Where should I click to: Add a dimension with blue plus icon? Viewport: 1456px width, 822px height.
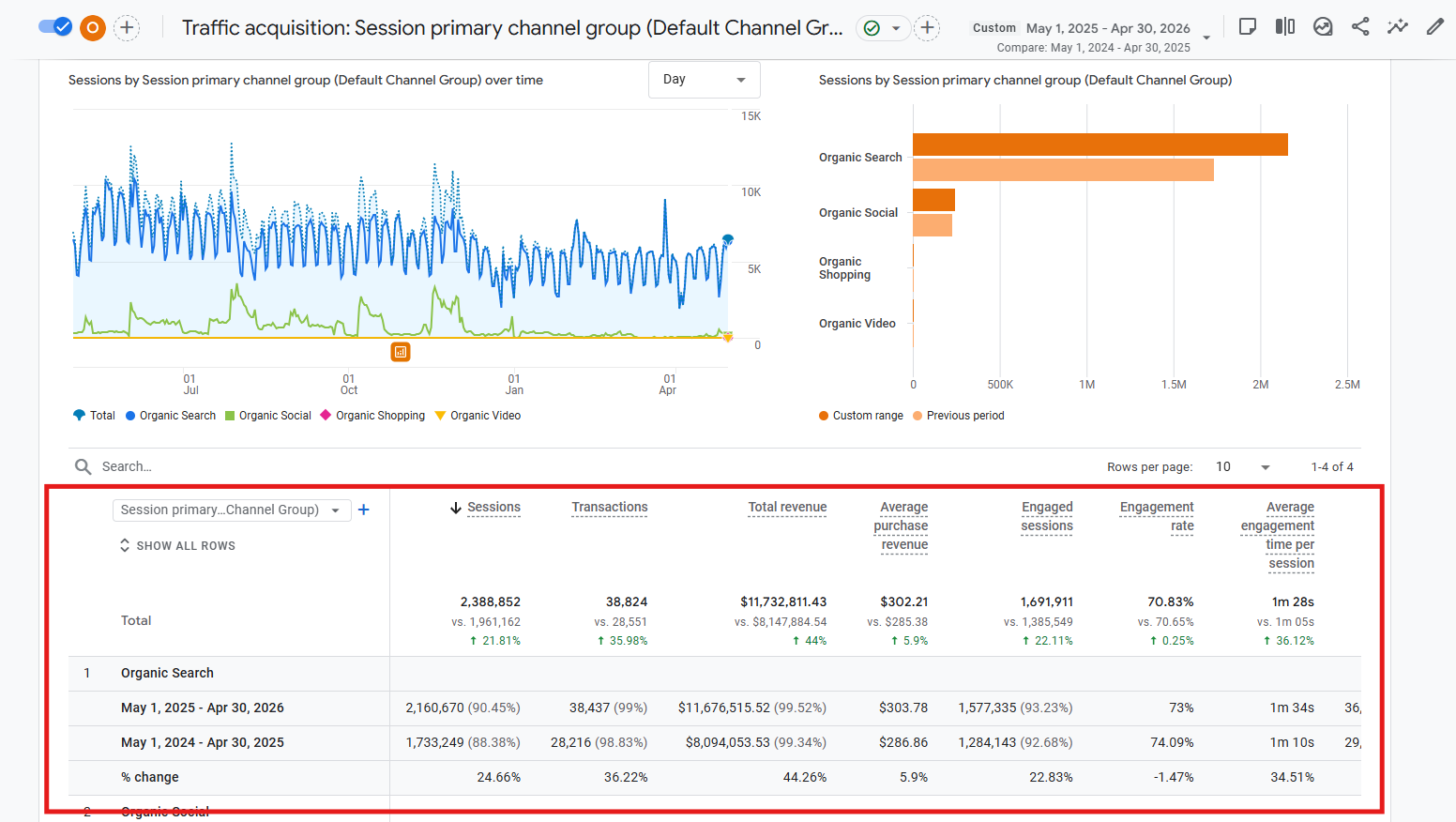point(364,510)
